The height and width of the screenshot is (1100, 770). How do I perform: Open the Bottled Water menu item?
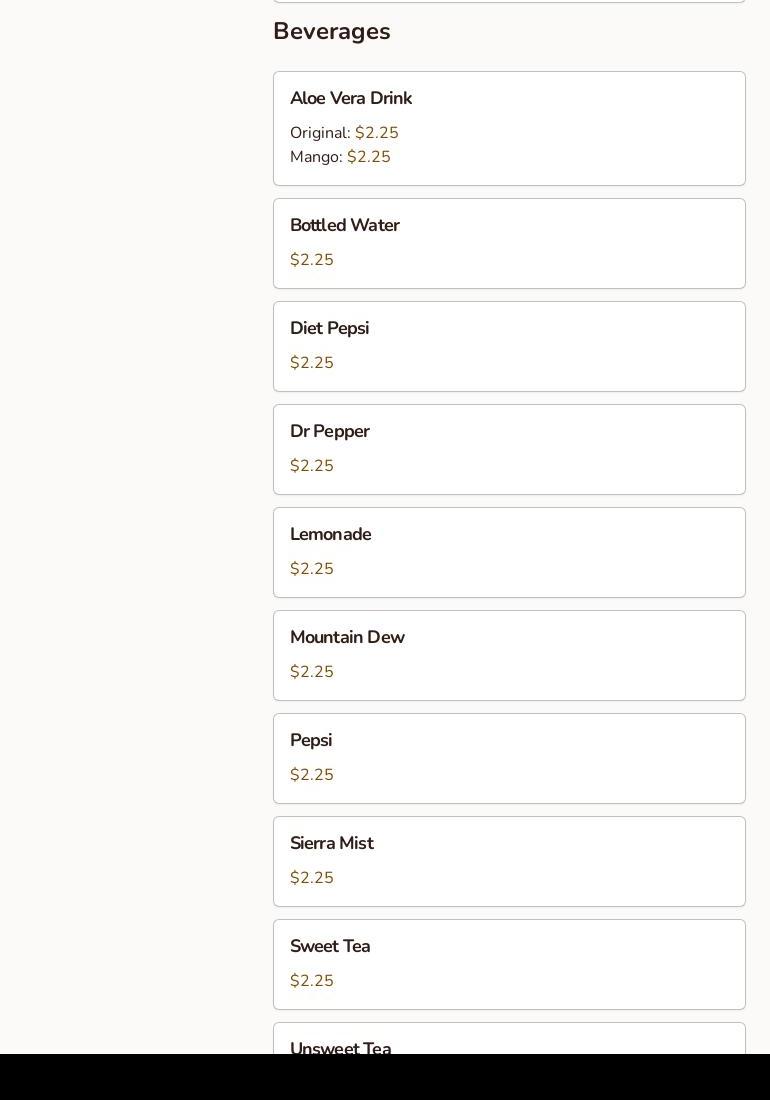344,226
